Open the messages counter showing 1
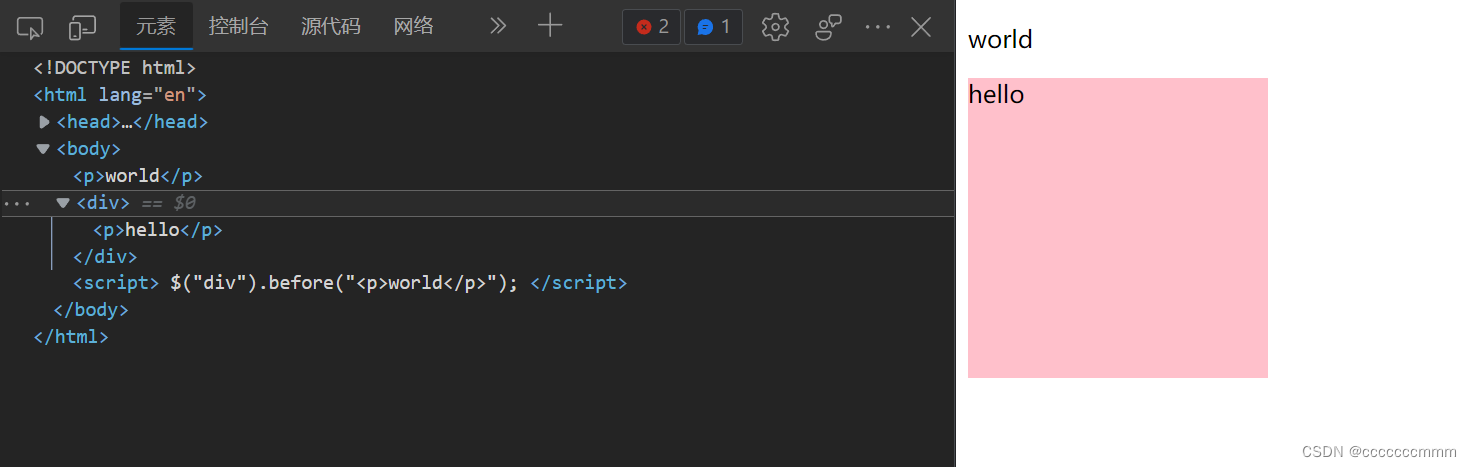The height and width of the screenshot is (467, 1472). pos(713,27)
